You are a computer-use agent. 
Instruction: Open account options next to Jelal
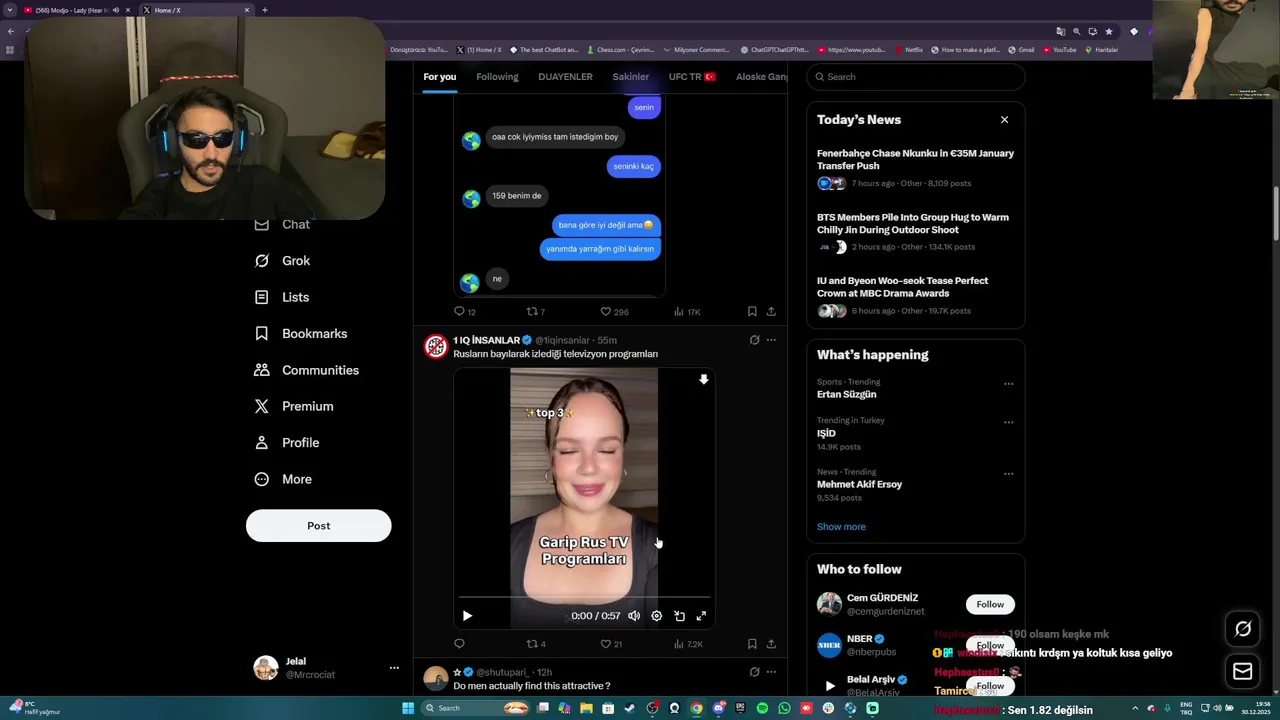pos(394,668)
